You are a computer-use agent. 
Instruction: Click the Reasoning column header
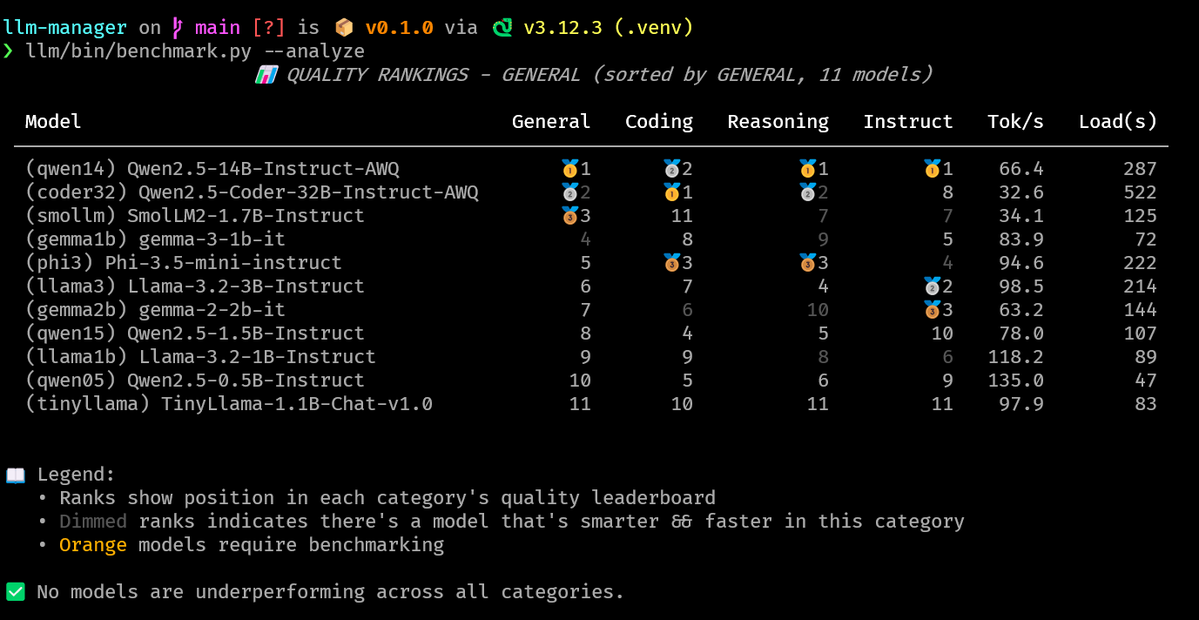[778, 122]
